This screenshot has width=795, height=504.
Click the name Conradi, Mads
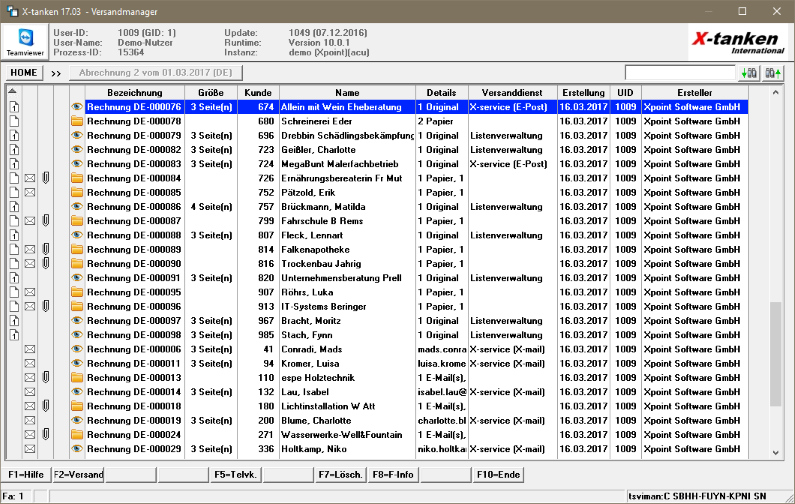click(x=312, y=349)
